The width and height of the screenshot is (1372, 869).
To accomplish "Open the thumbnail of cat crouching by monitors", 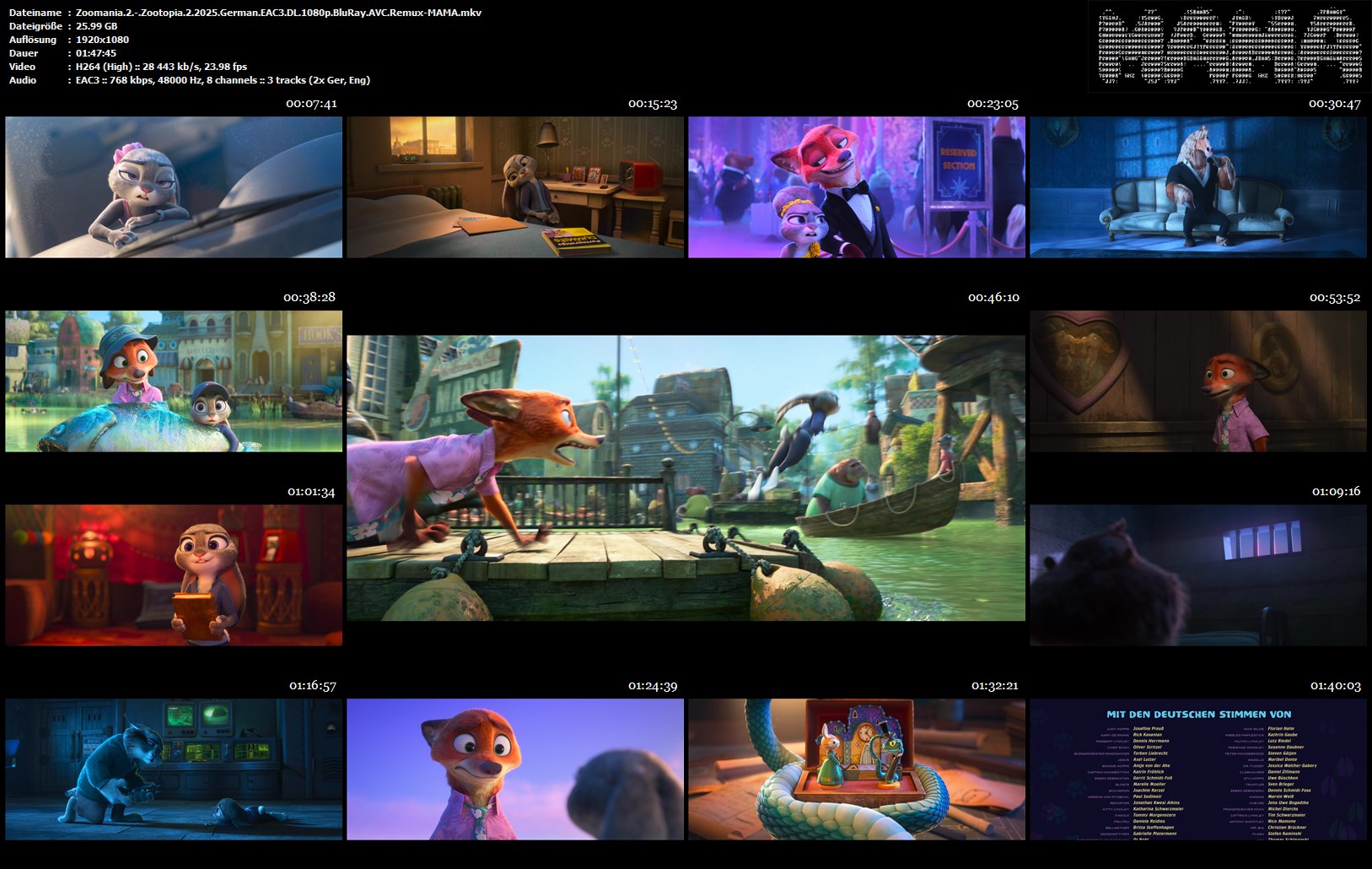I will tap(174, 769).
